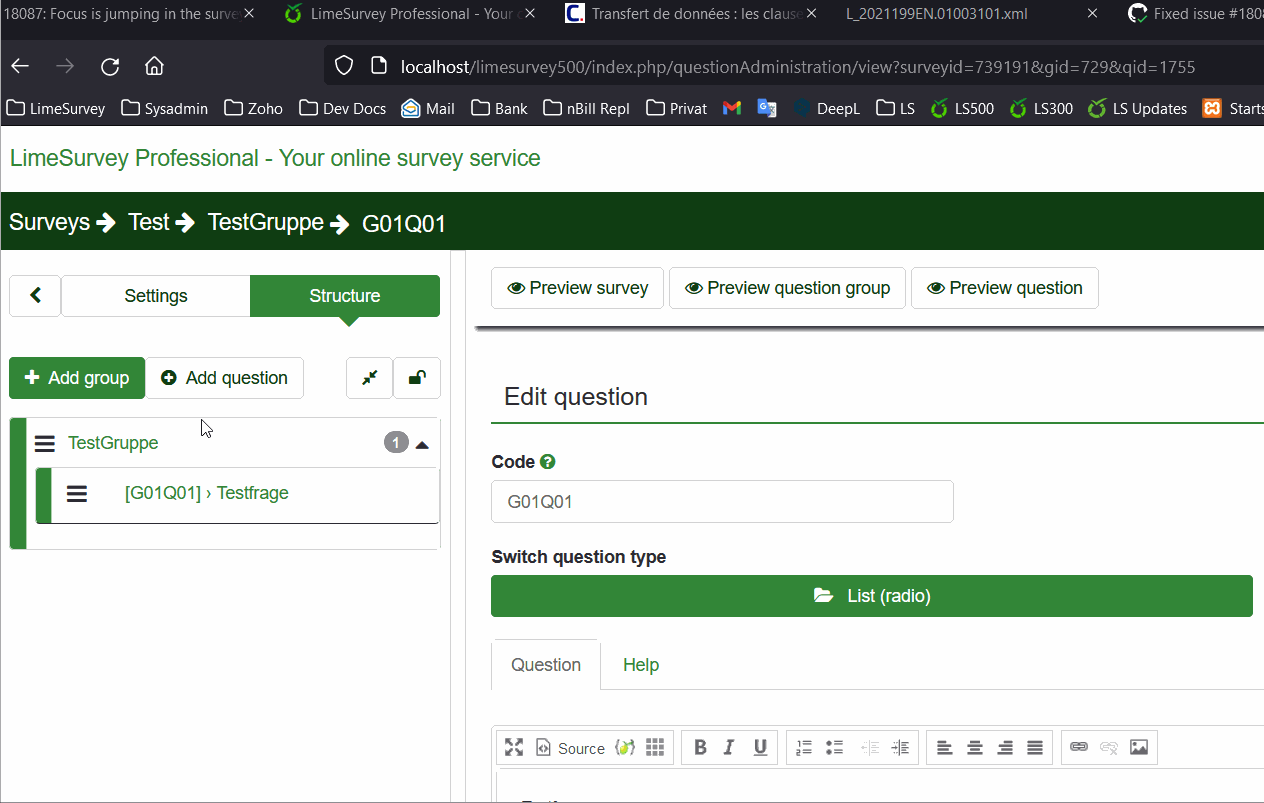The image size is (1264, 803).
Task: Insert a bulleted list
Action: coord(835,747)
